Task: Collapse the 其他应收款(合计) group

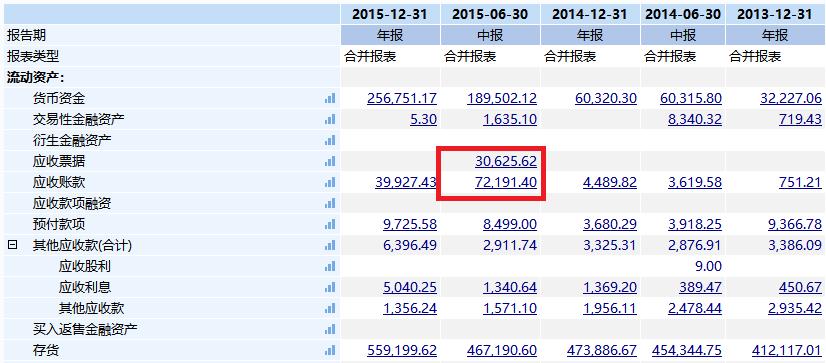Action: [x=12, y=245]
